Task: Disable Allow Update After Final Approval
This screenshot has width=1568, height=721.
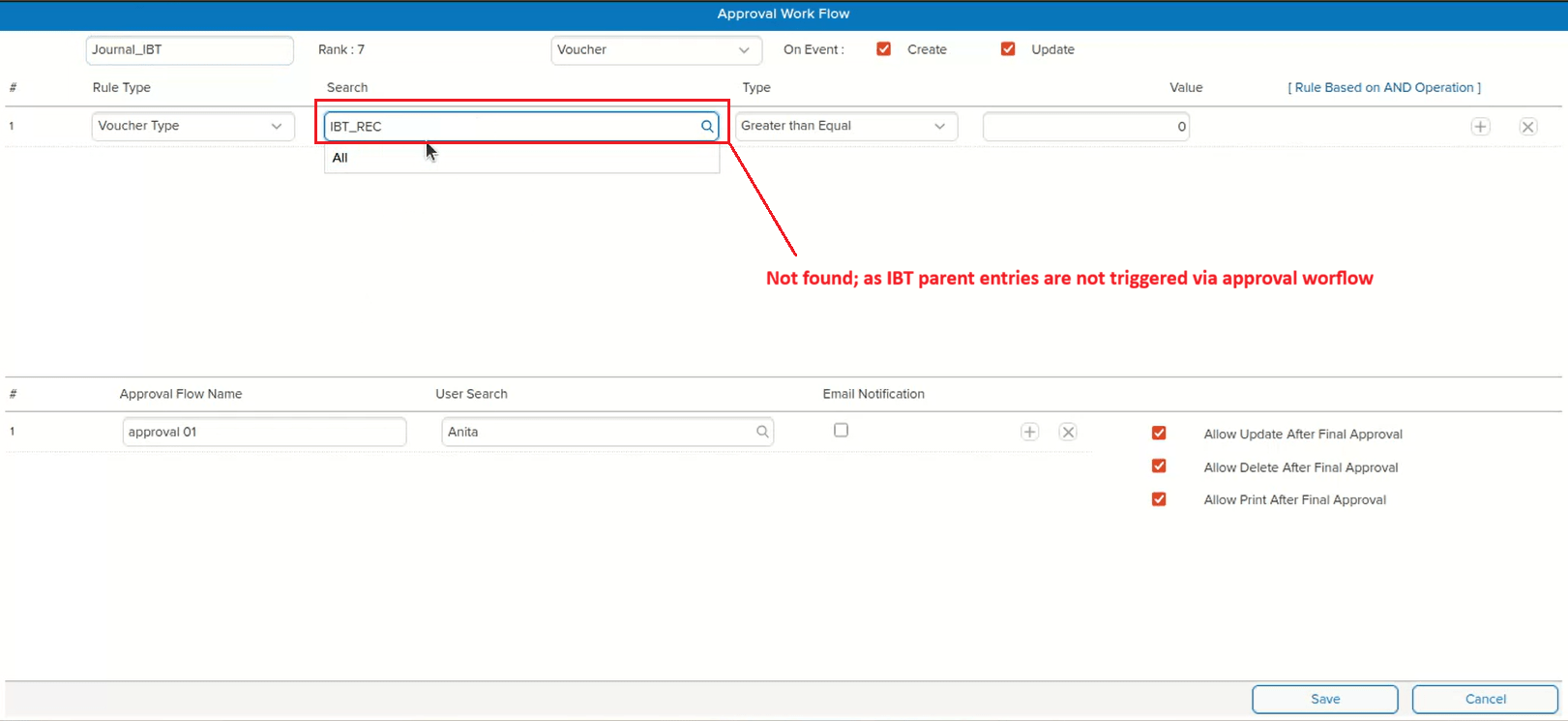Action: (x=1159, y=434)
